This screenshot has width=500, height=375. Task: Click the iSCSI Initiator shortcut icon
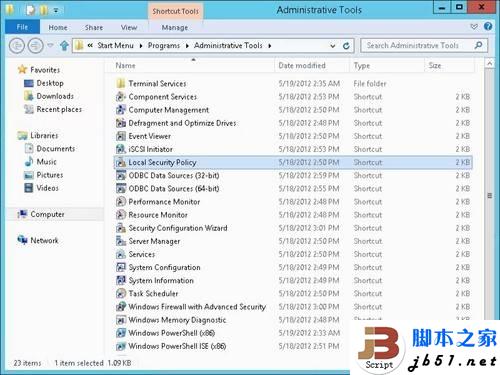(121, 149)
